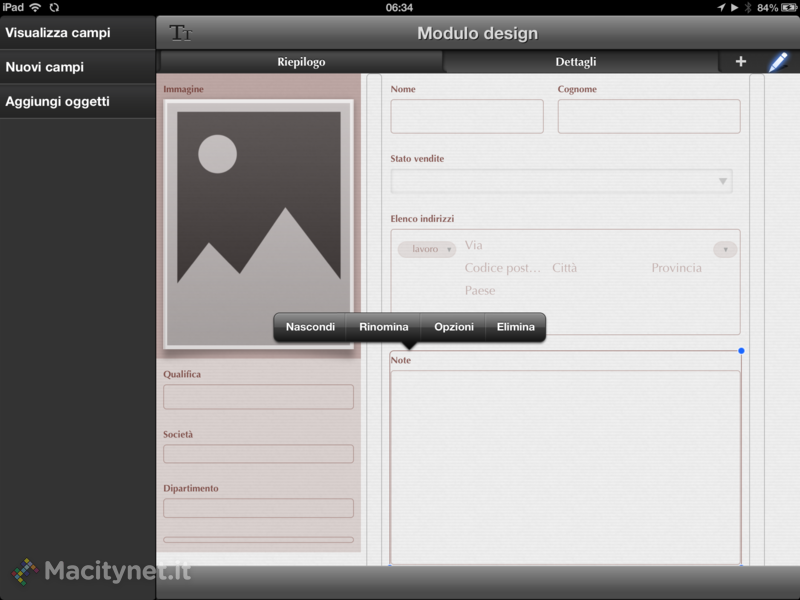Image resolution: width=800 pixels, height=600 pixels.
Task: Expand the address row options arrow
Action: coord(725,249)
